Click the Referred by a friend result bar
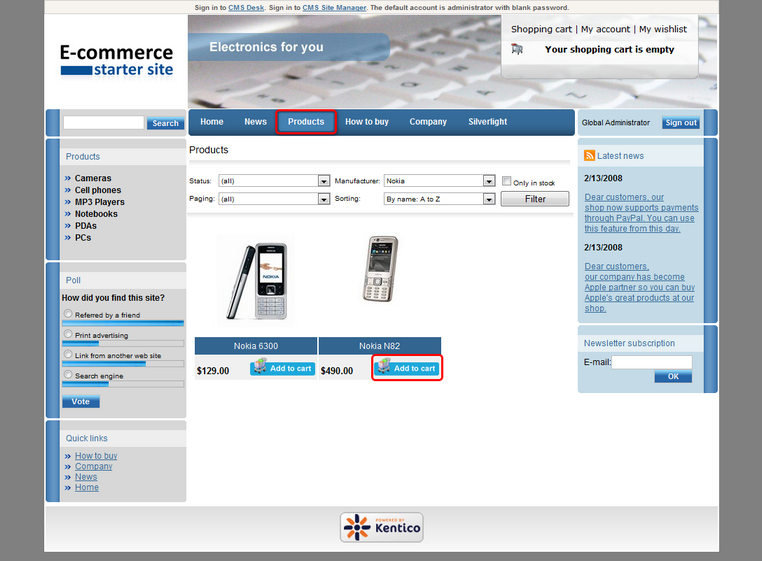The image size is (762, 561). point(123,323)
